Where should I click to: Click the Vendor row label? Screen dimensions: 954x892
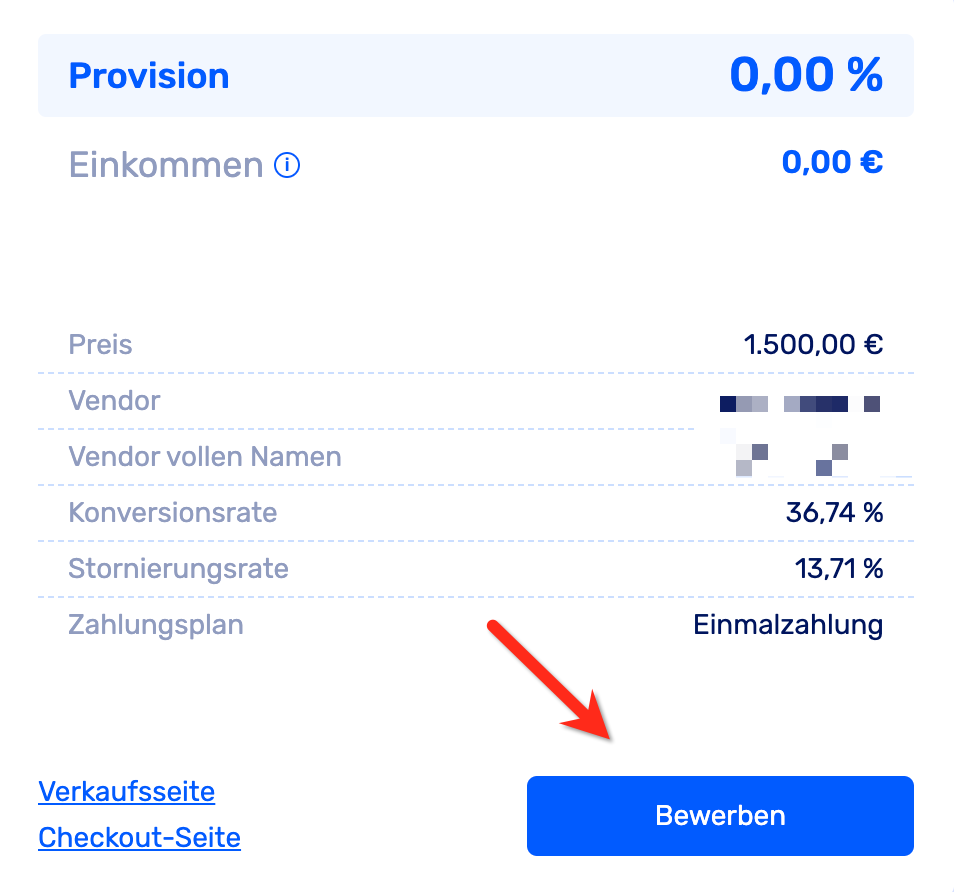click(x=114, y=401)
